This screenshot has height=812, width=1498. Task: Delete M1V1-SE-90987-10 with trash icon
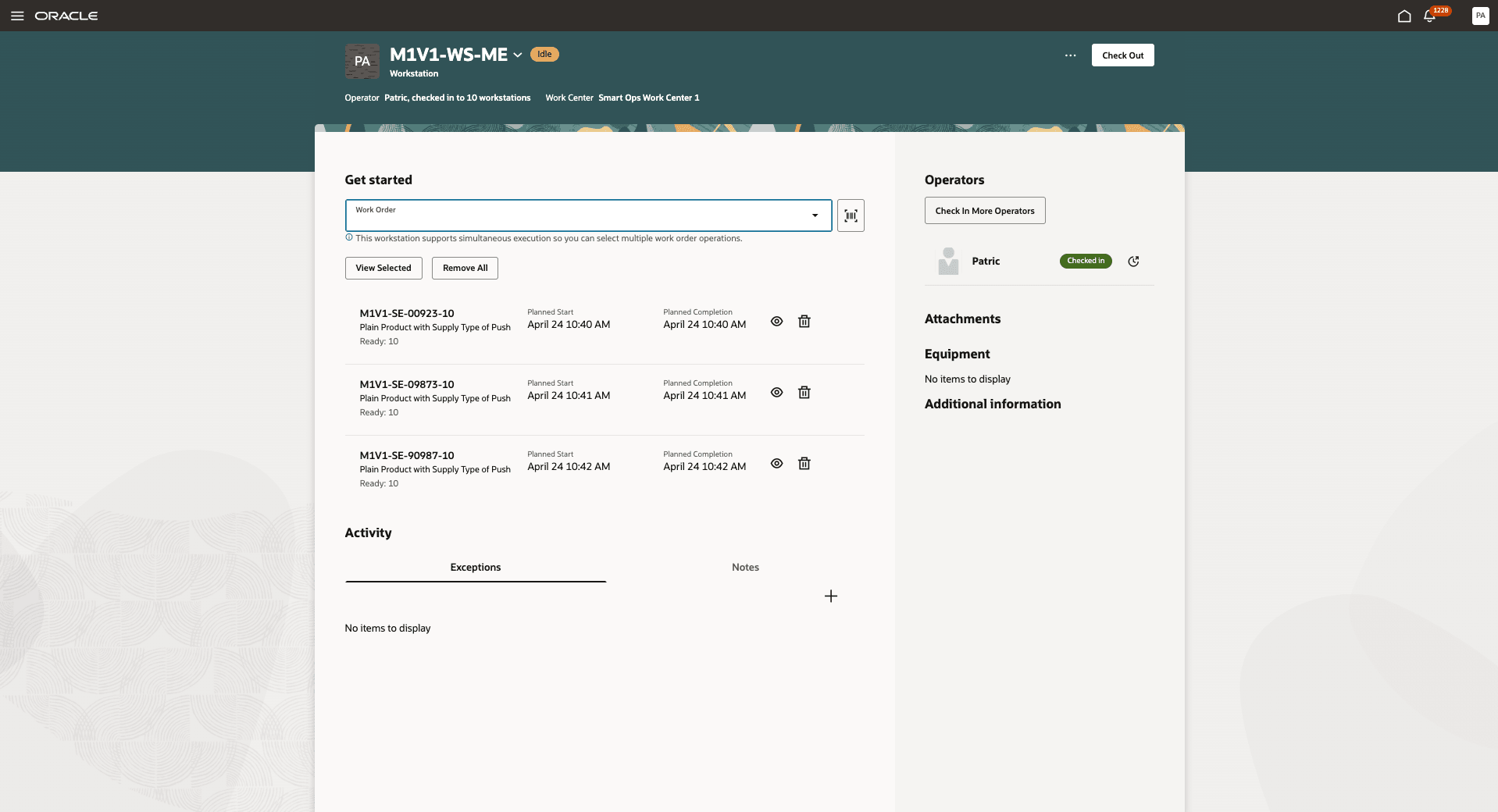click(x=804, y=464)
